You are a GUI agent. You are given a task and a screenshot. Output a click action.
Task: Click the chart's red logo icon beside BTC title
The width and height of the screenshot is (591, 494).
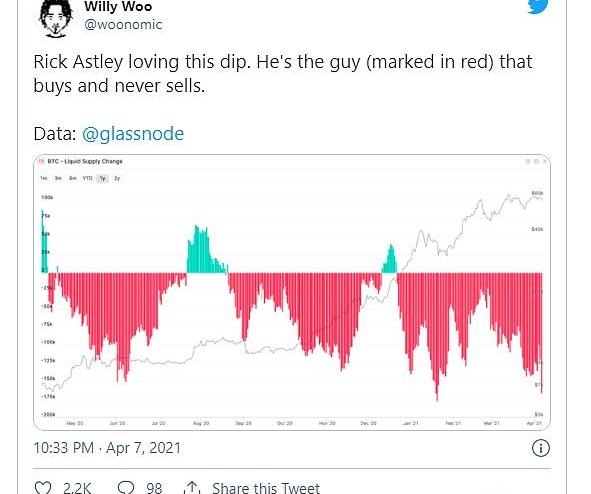tap(42, 161)
